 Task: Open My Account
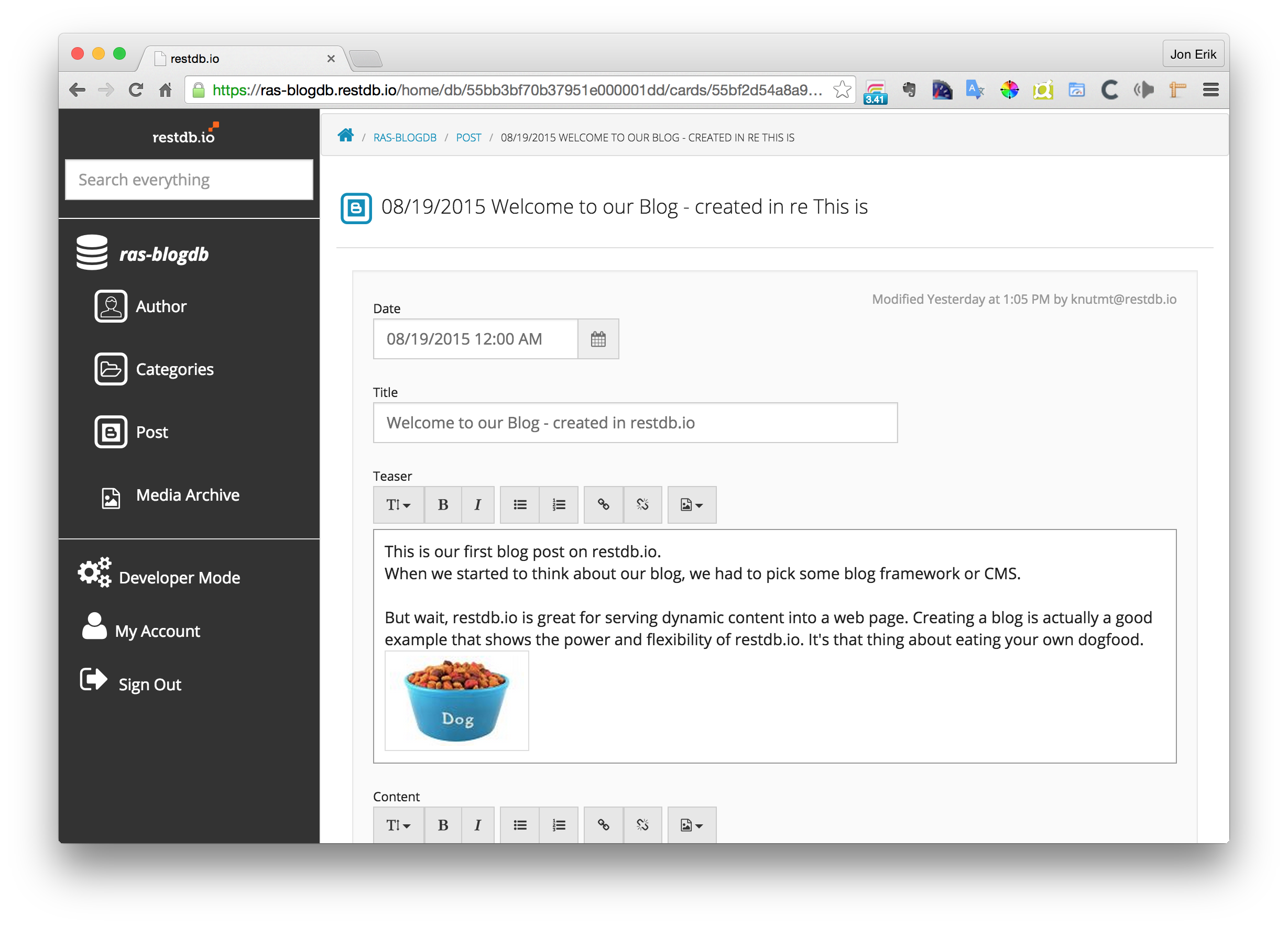click(x=157, y=631)
